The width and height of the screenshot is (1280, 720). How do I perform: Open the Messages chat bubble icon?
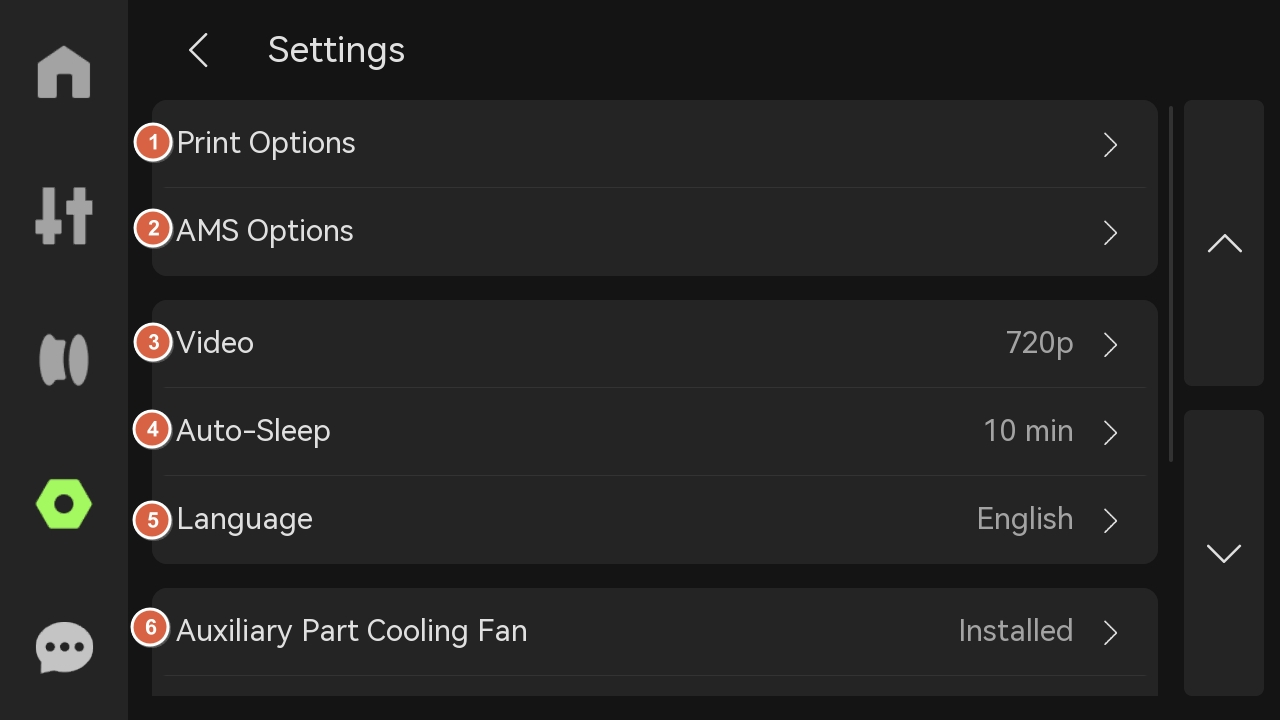[64, 648]
